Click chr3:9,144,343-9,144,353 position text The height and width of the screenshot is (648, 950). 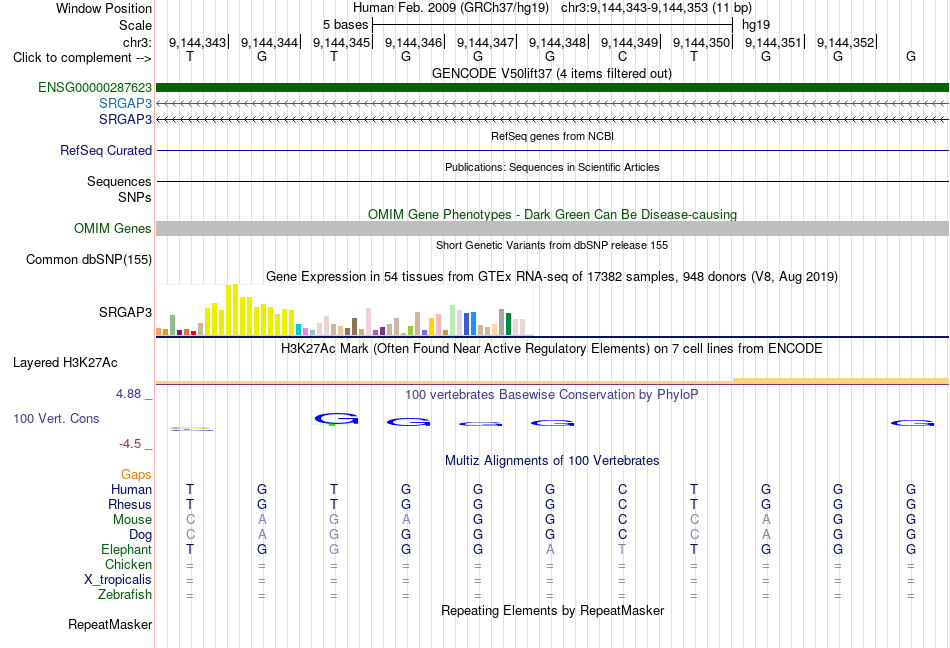point(656,8)
